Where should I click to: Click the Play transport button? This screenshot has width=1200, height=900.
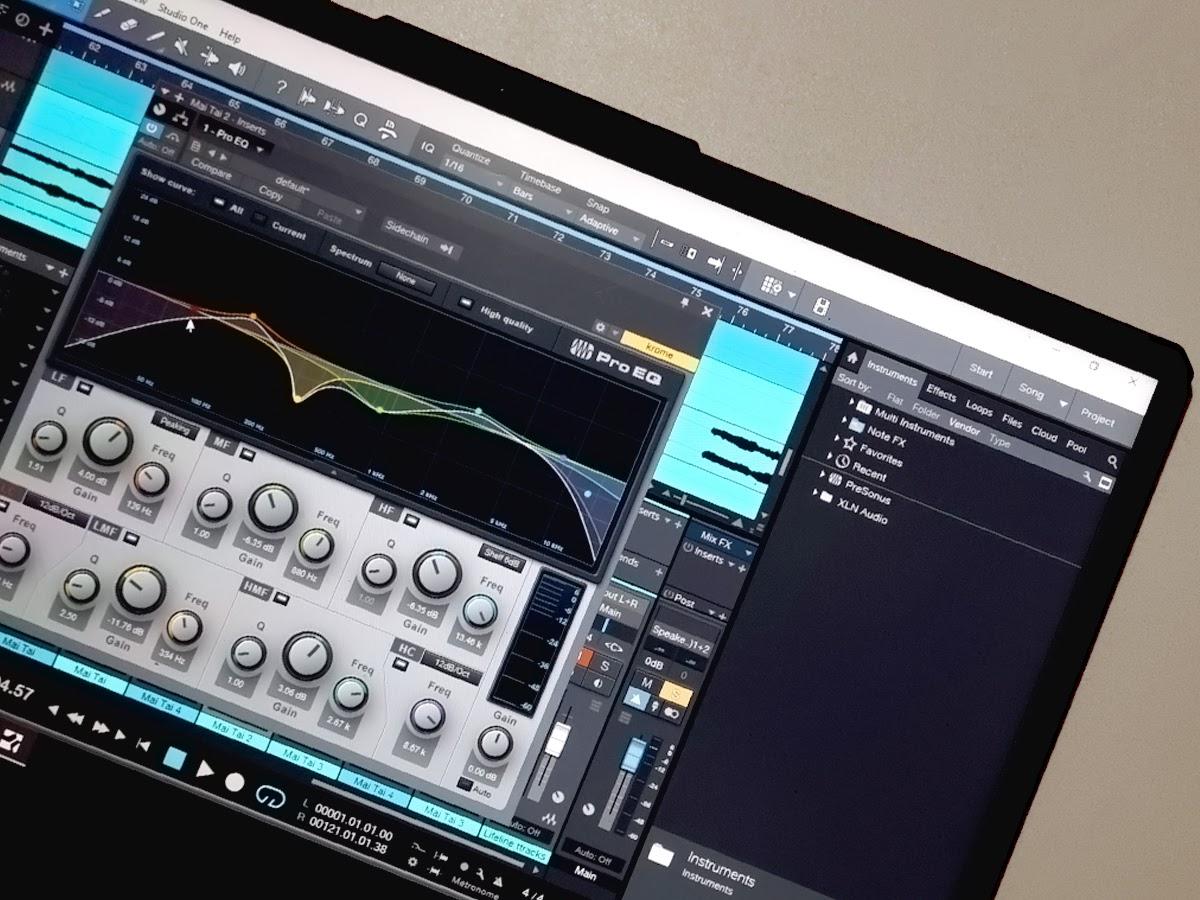pos(205,770)
